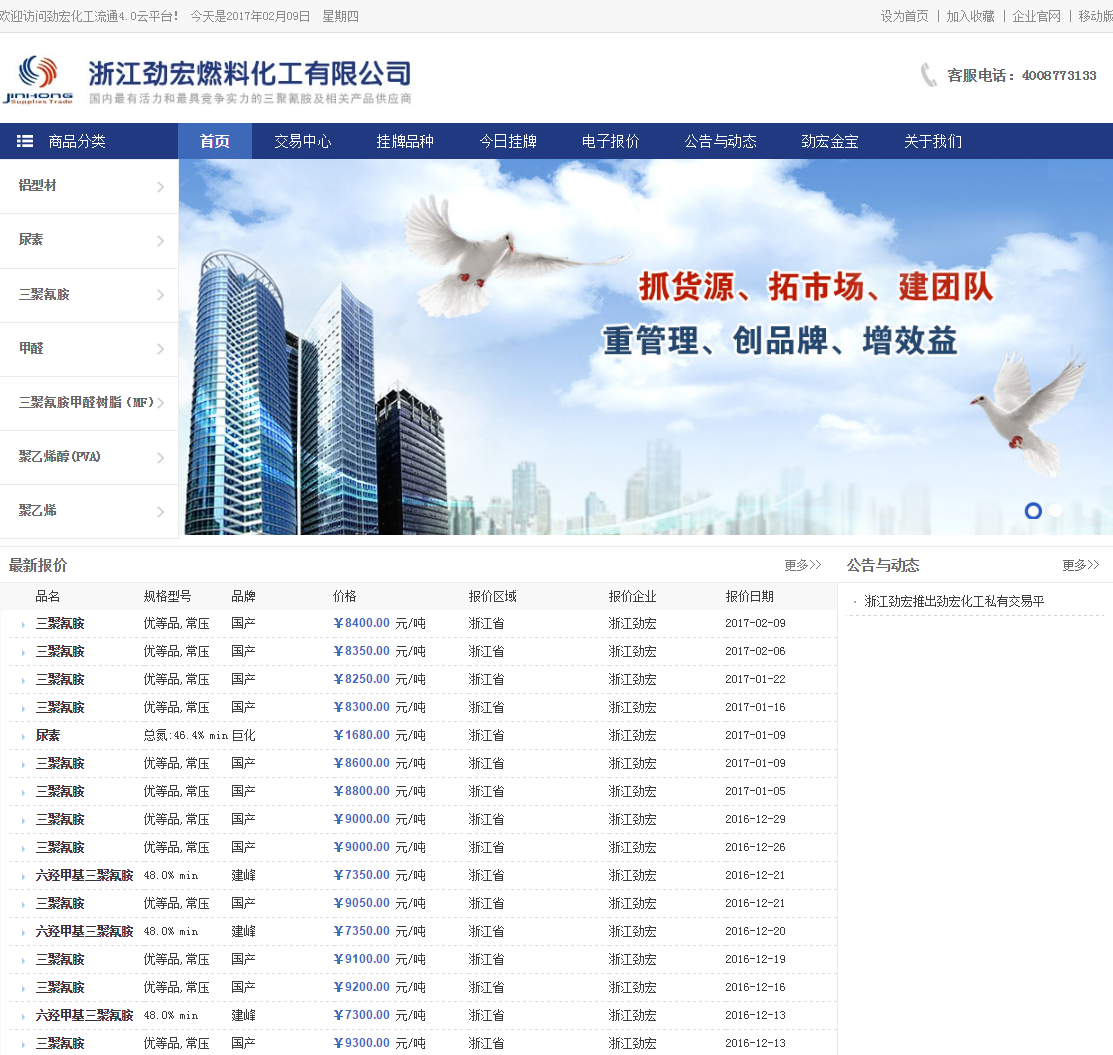The width and height of the screenshot is (1113, 1055).
Task: Click the price ¥1680.00
Action: pos(361,735)
